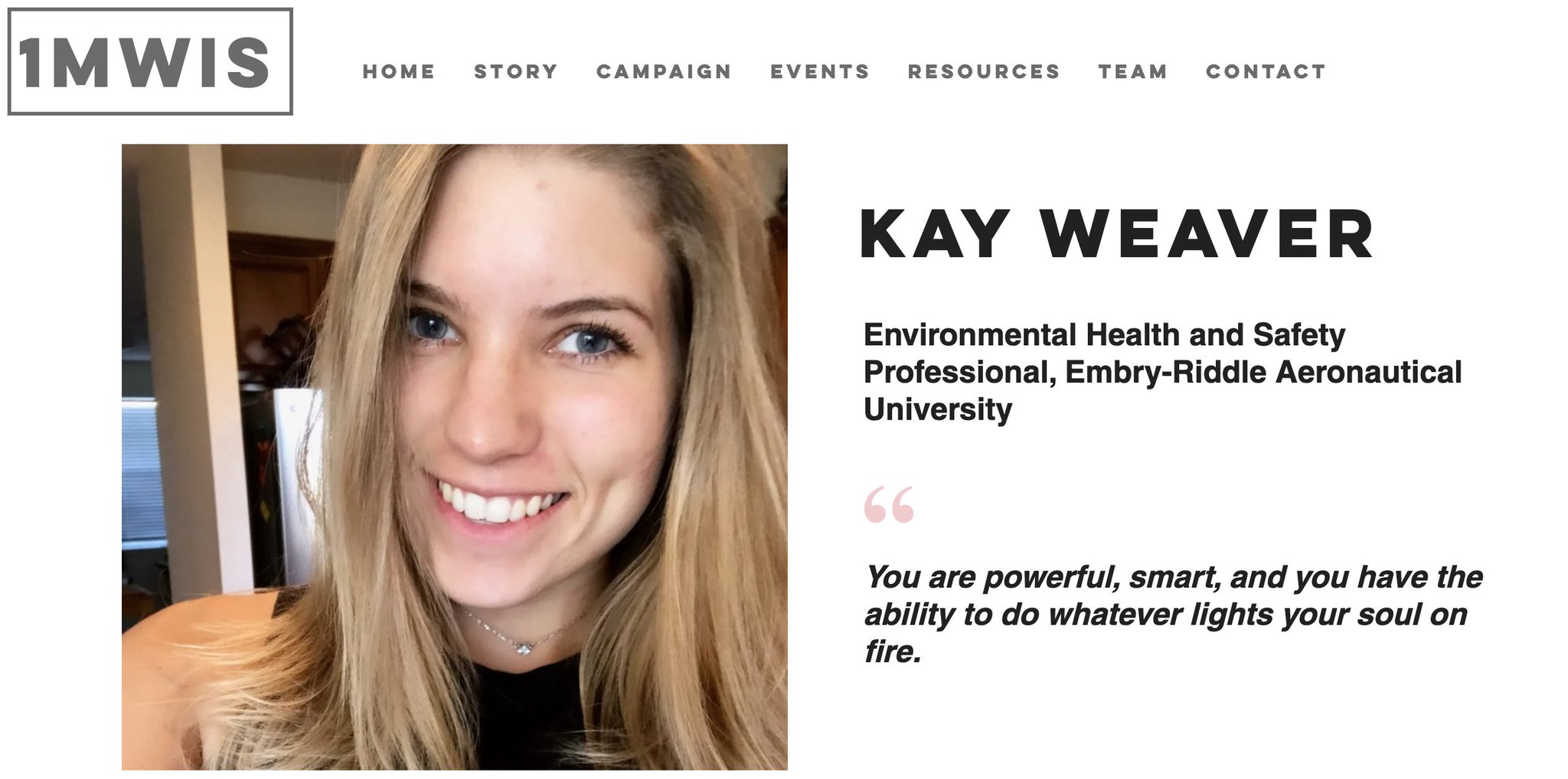1568x779 pixels.
Task: Click 'Embry-Riddle Aeronautical' in the job title
Action: click(x=1263, y=372)
